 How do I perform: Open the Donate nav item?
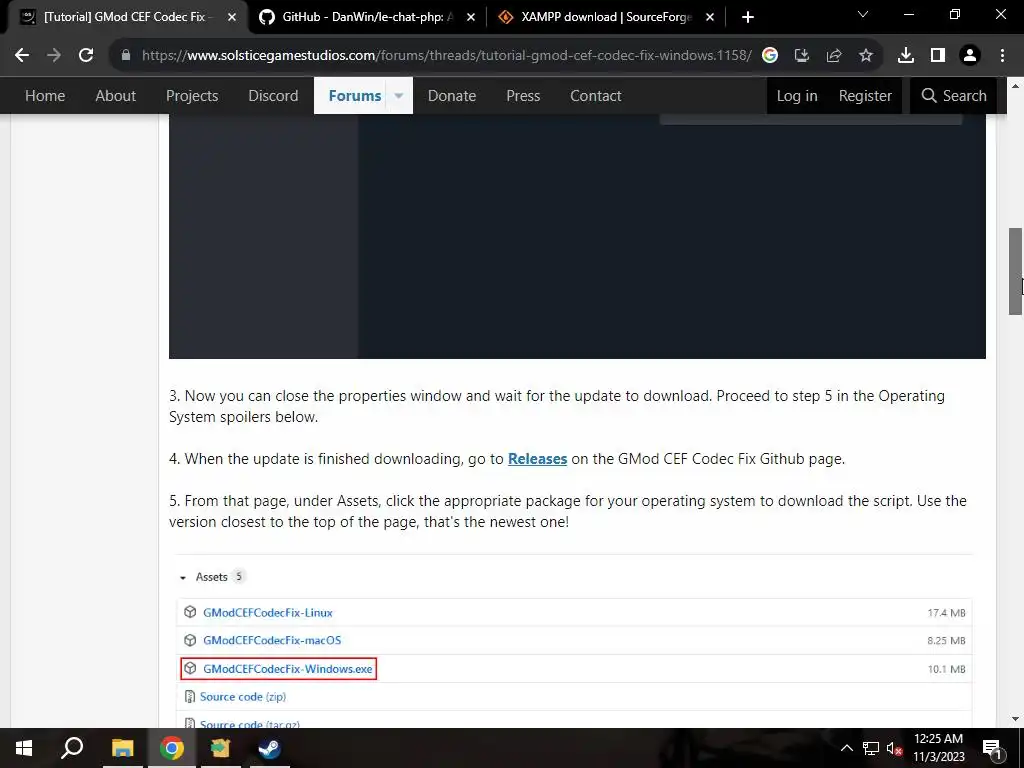452,96
